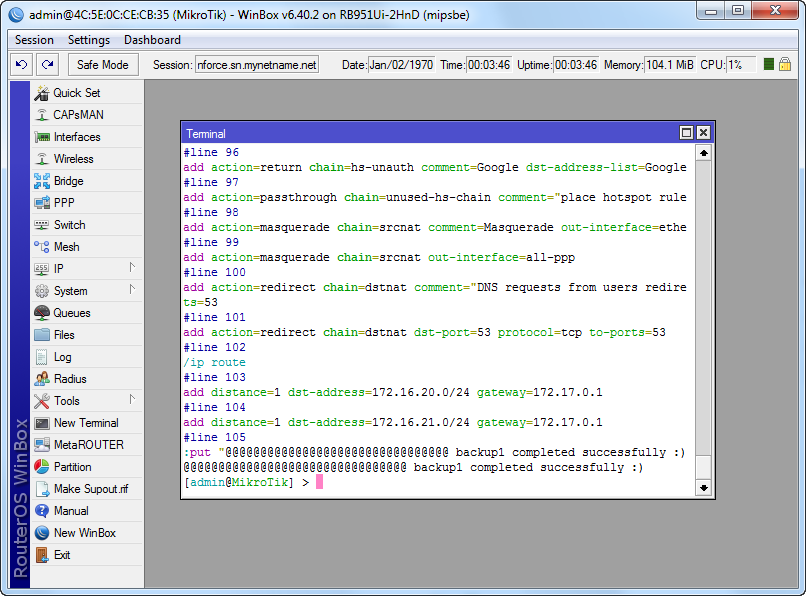Click the terminal scrollbar thumb

[x=704, y=468]
